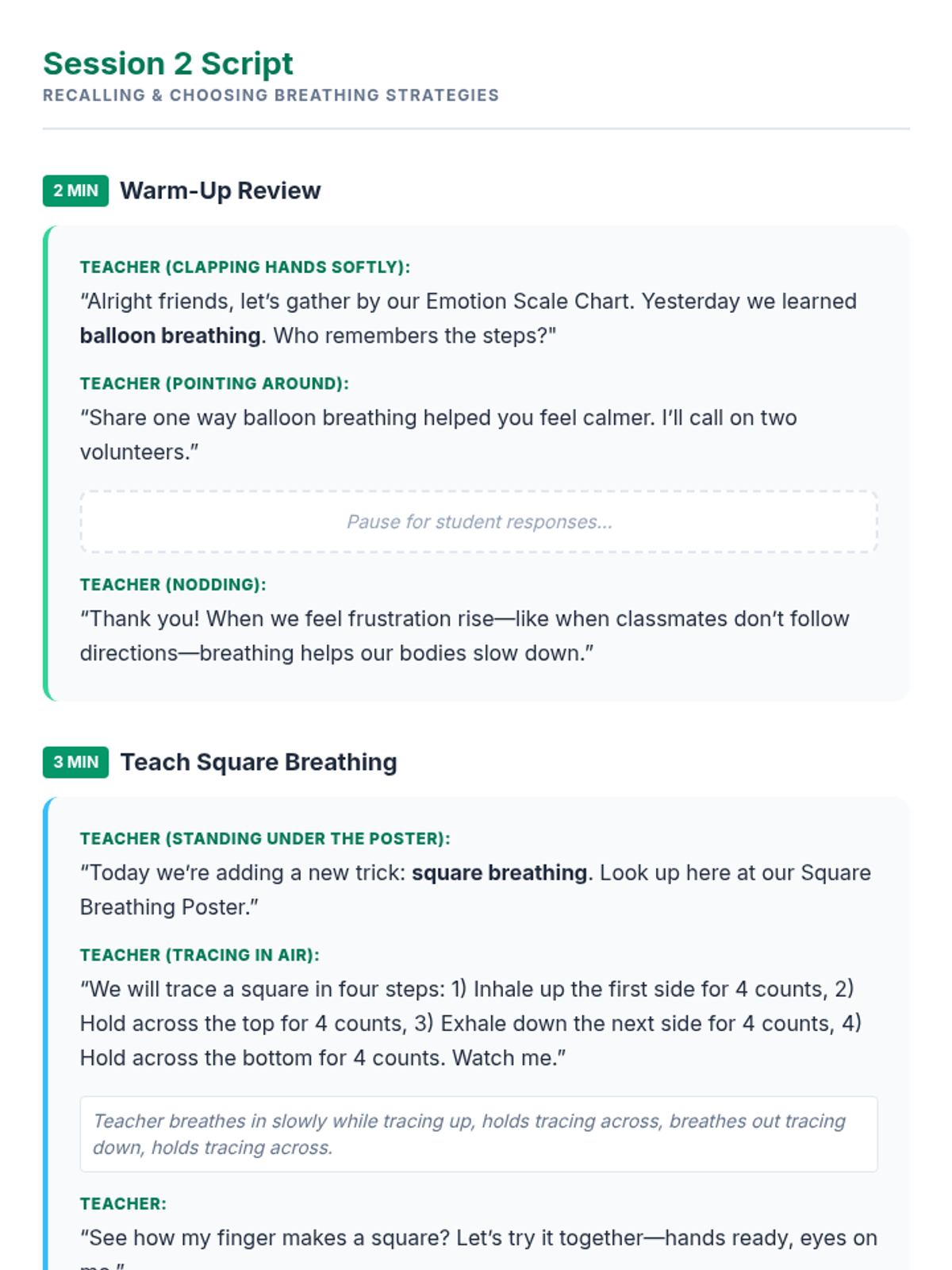Click the bold 'square breathing' text
This screenshot has height=1270, width=952.
[500, 873]
